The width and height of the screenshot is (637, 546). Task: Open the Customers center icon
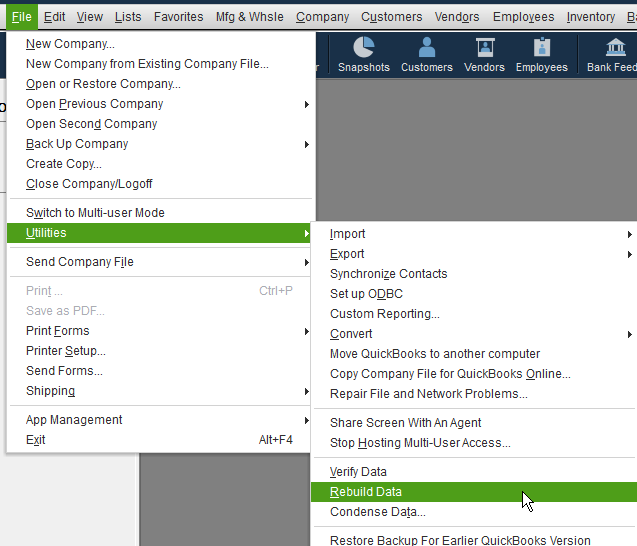coord(427,54)
